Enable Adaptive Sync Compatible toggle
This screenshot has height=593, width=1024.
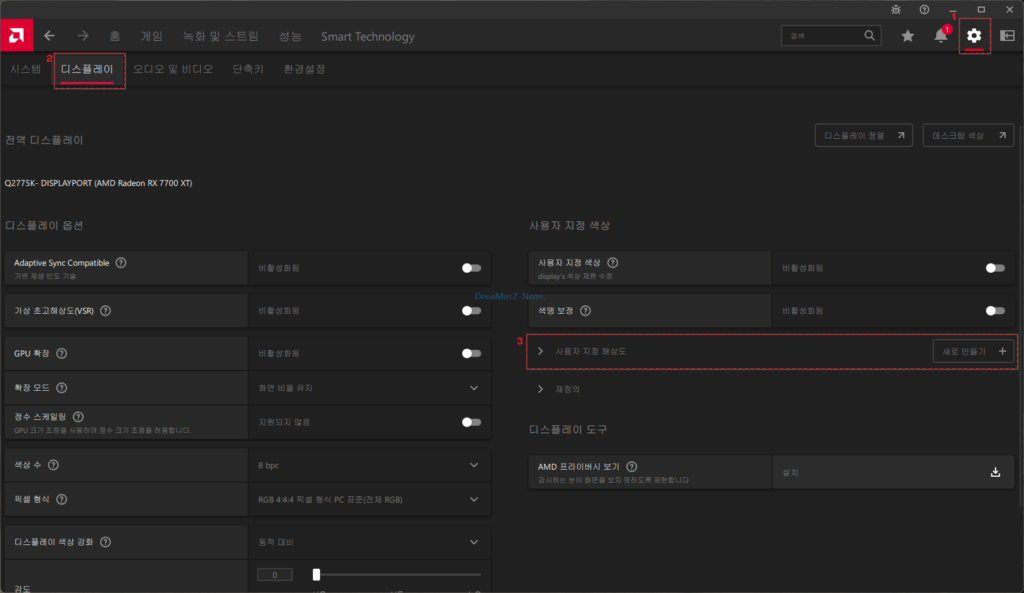pos(471,268)
